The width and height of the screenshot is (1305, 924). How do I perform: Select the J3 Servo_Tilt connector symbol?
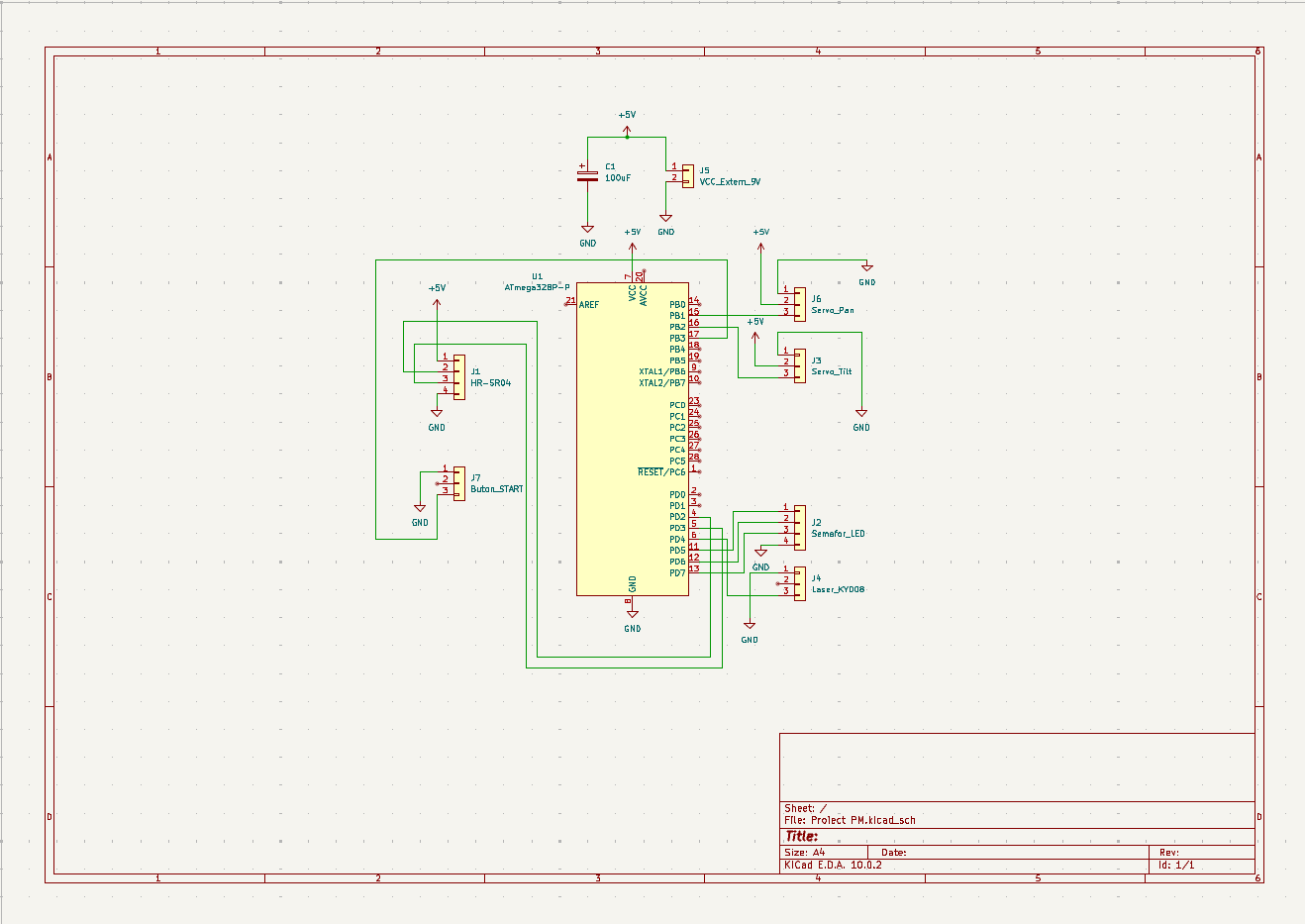[x=799, y=363]
